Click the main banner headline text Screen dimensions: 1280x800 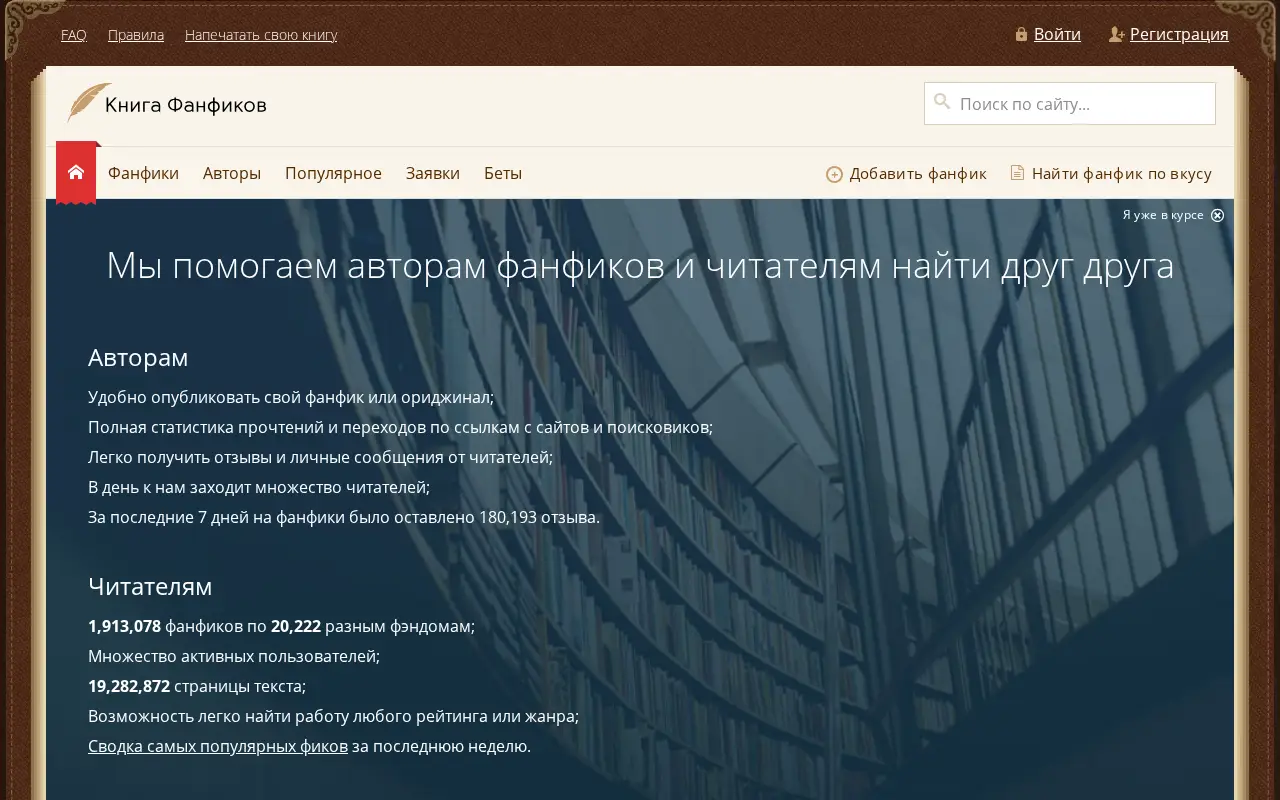640,266
